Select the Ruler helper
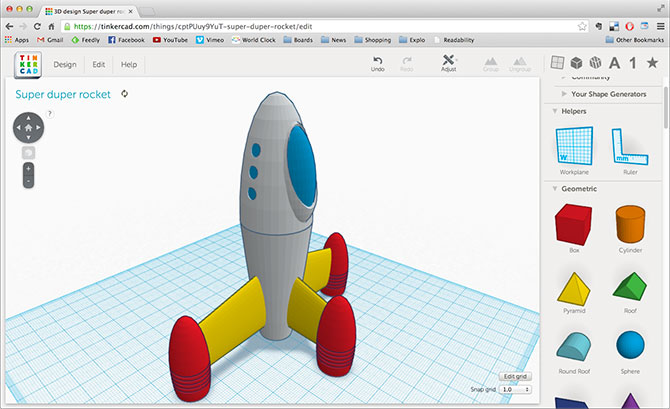Screen dimensions: 670x409 630,150
